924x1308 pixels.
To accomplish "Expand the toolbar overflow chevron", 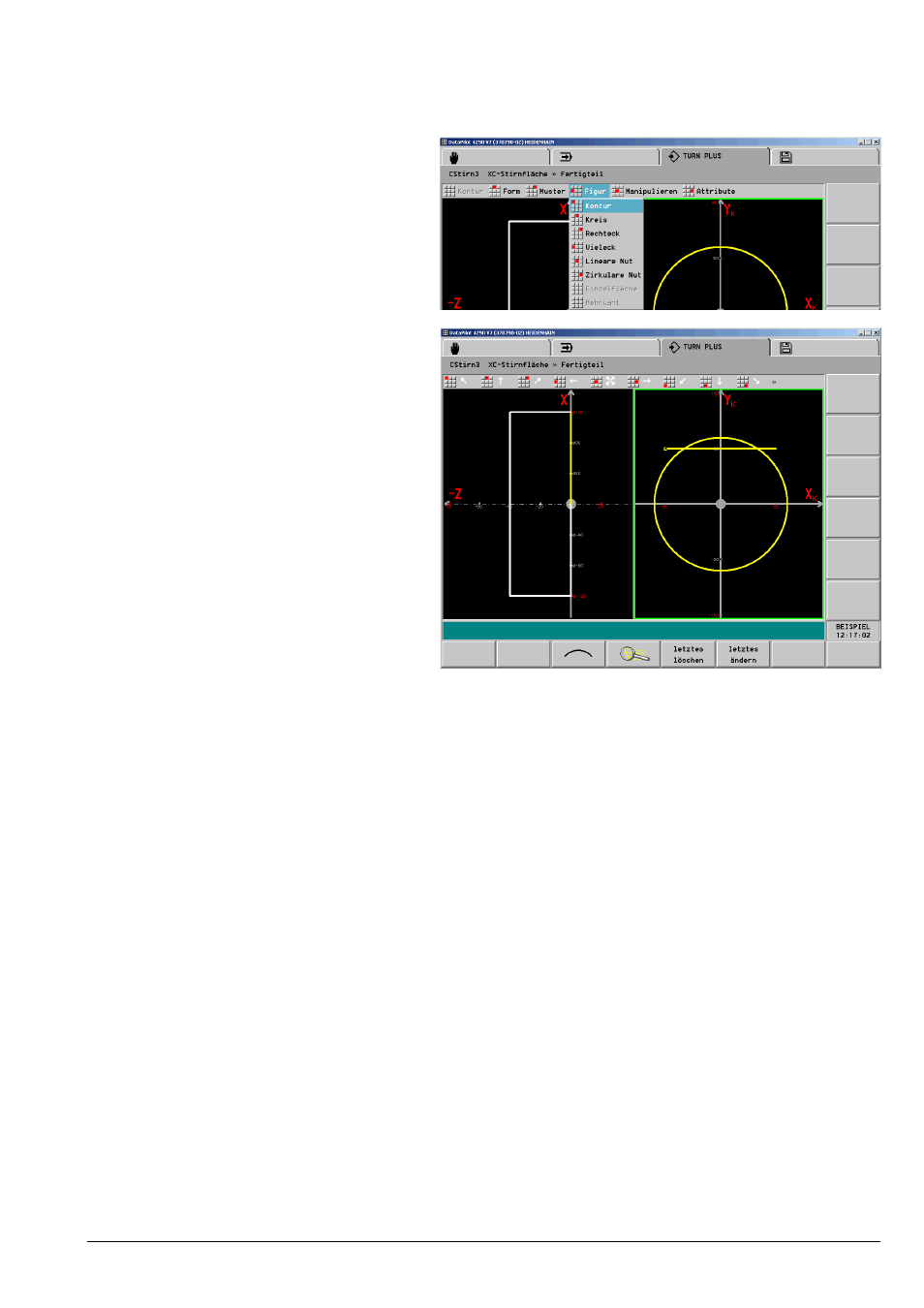I will (774, 382).
